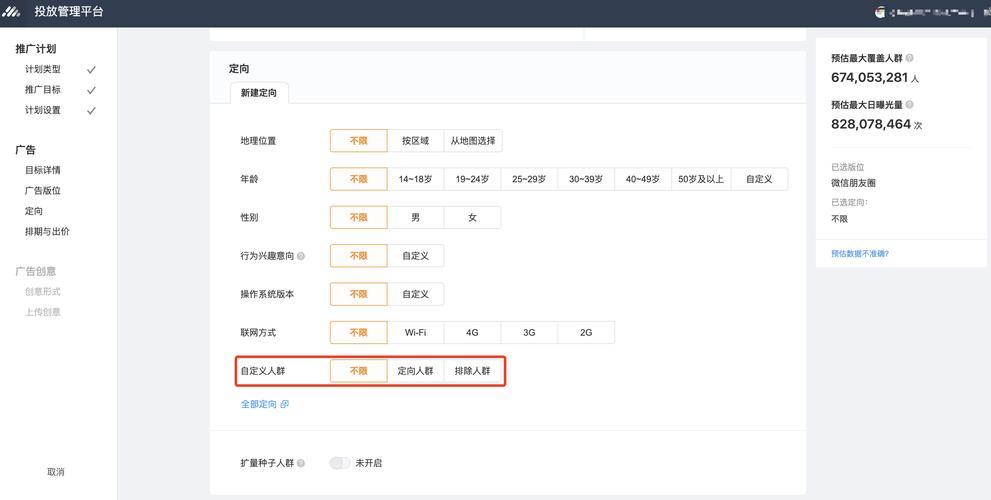The height and width of the screenshot is (500, 991).
Task: Select age range 25~29岁
Action: (529, 180)
